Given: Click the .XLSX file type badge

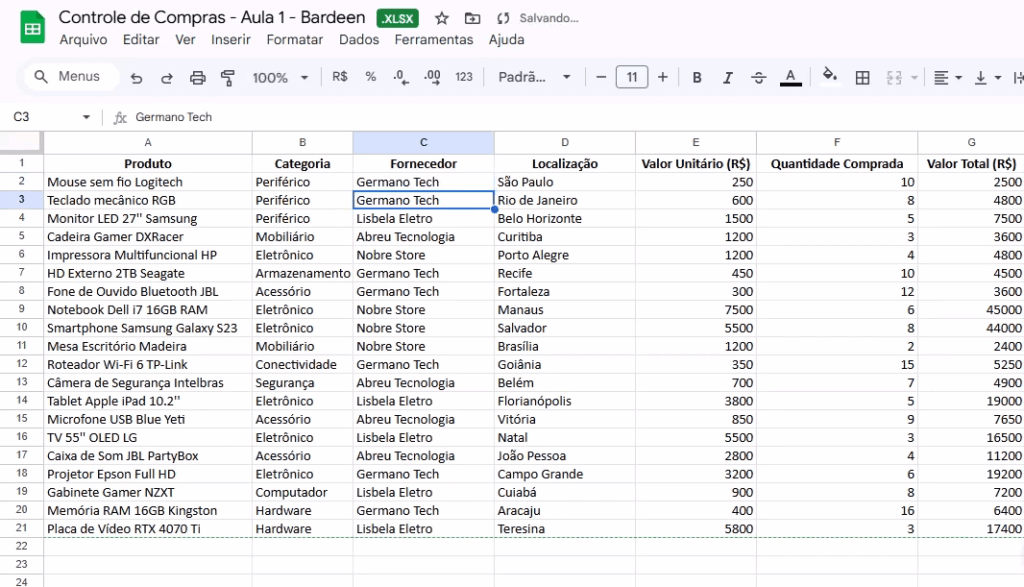Looking at the screenshot, I should click(x=398, y=18).
